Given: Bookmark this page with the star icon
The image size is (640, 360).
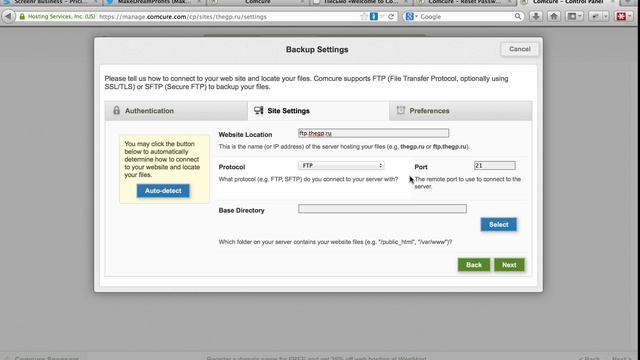Looking at the screenshot, I should click(364, 17).
